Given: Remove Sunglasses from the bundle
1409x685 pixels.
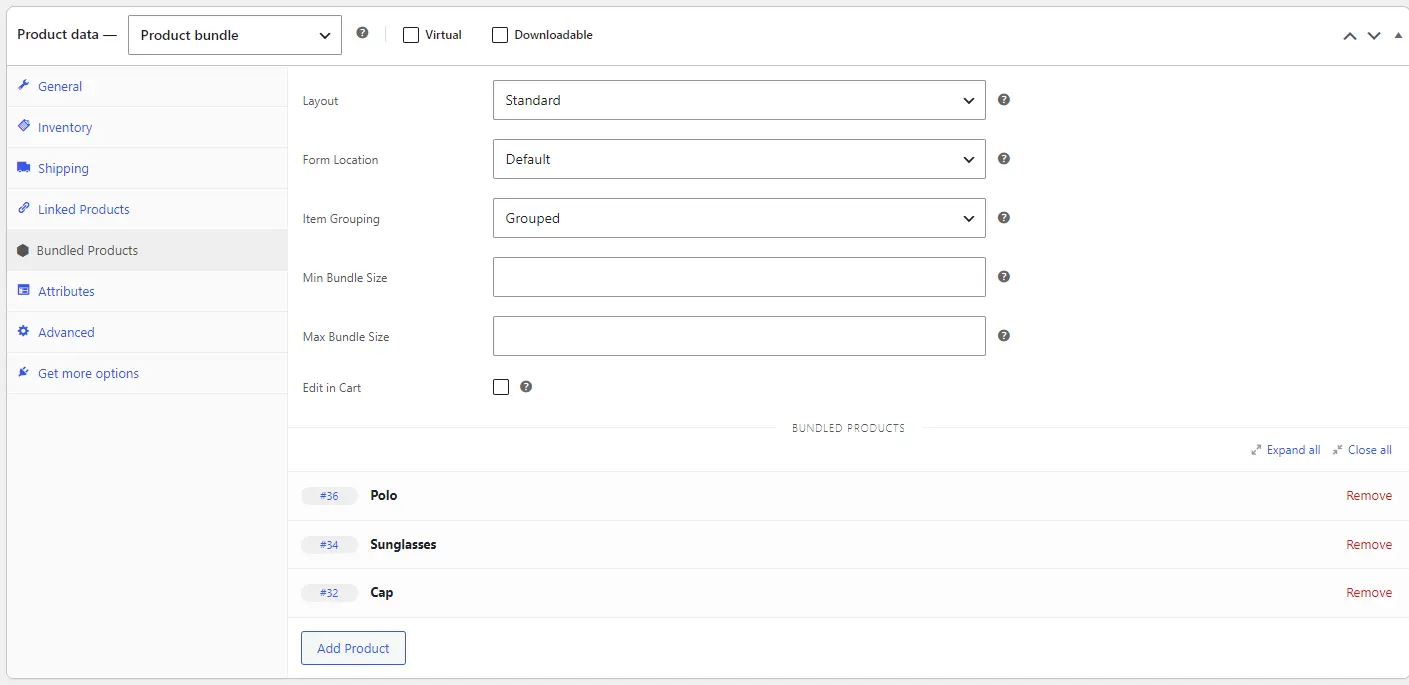Looking at the screenshot, I should (1369, 545).
